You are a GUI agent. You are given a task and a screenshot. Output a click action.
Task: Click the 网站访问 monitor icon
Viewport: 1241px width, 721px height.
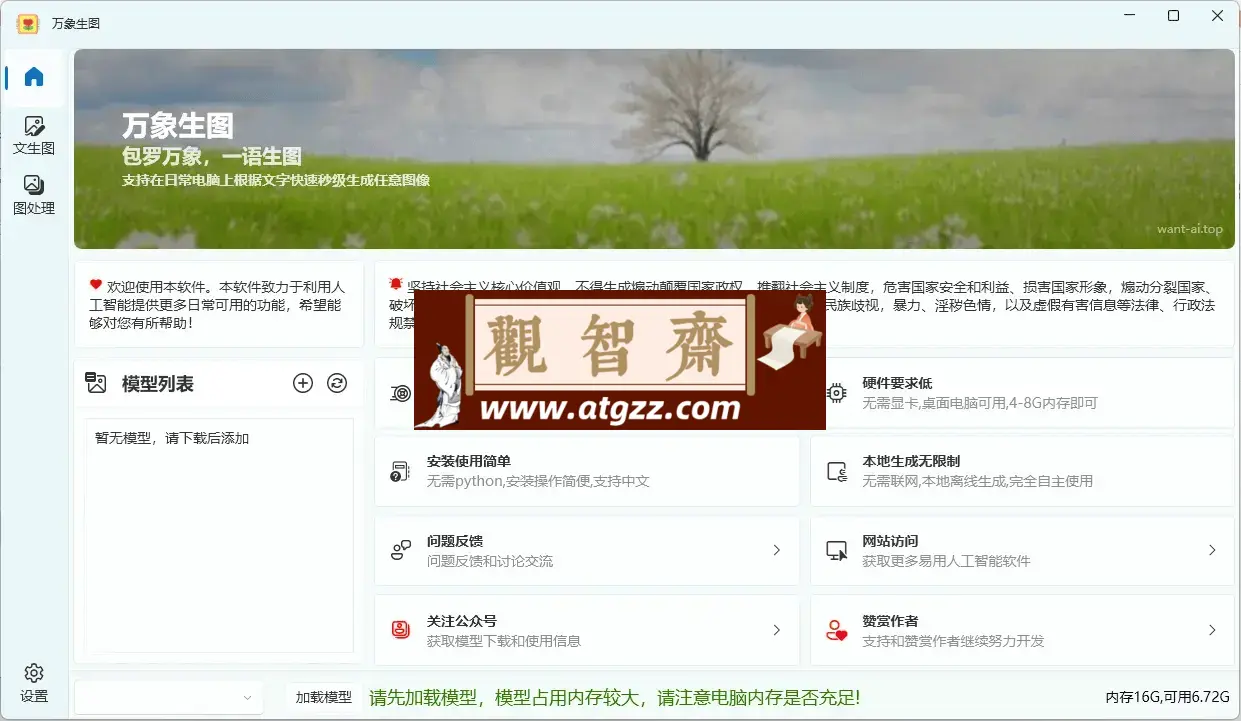point(837,550)
